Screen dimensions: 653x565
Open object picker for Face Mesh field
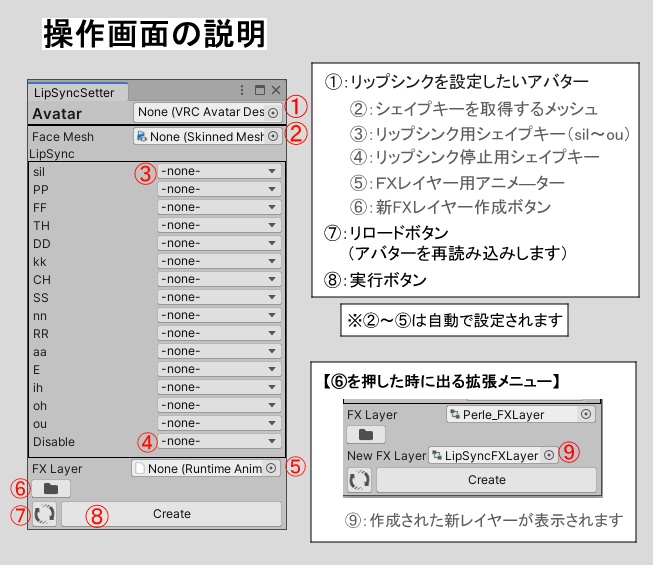273,136
